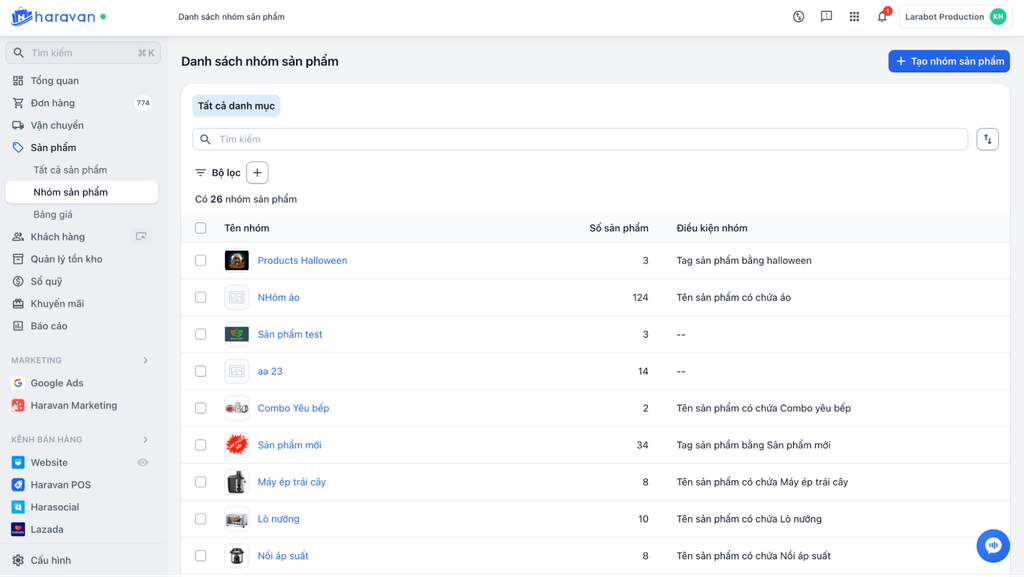
Task: Go to Tất cả sản phẩm submenu
Action: [70, 170]
